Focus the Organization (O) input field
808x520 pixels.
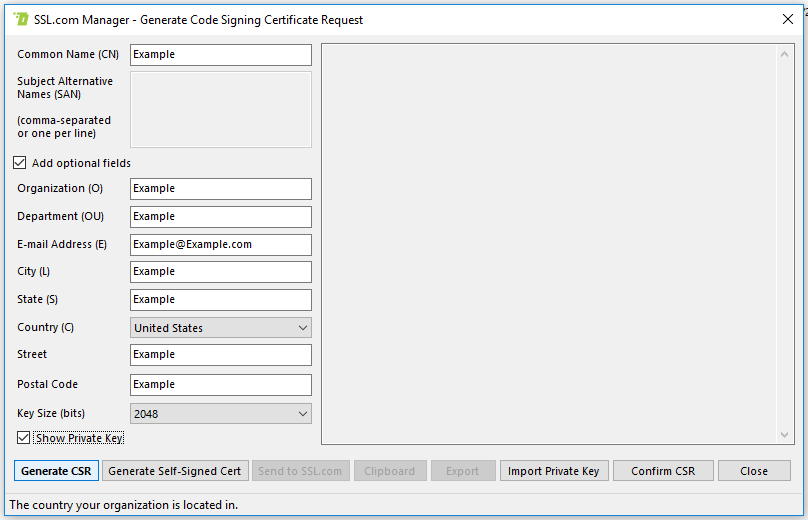click(x=221, y=189)
